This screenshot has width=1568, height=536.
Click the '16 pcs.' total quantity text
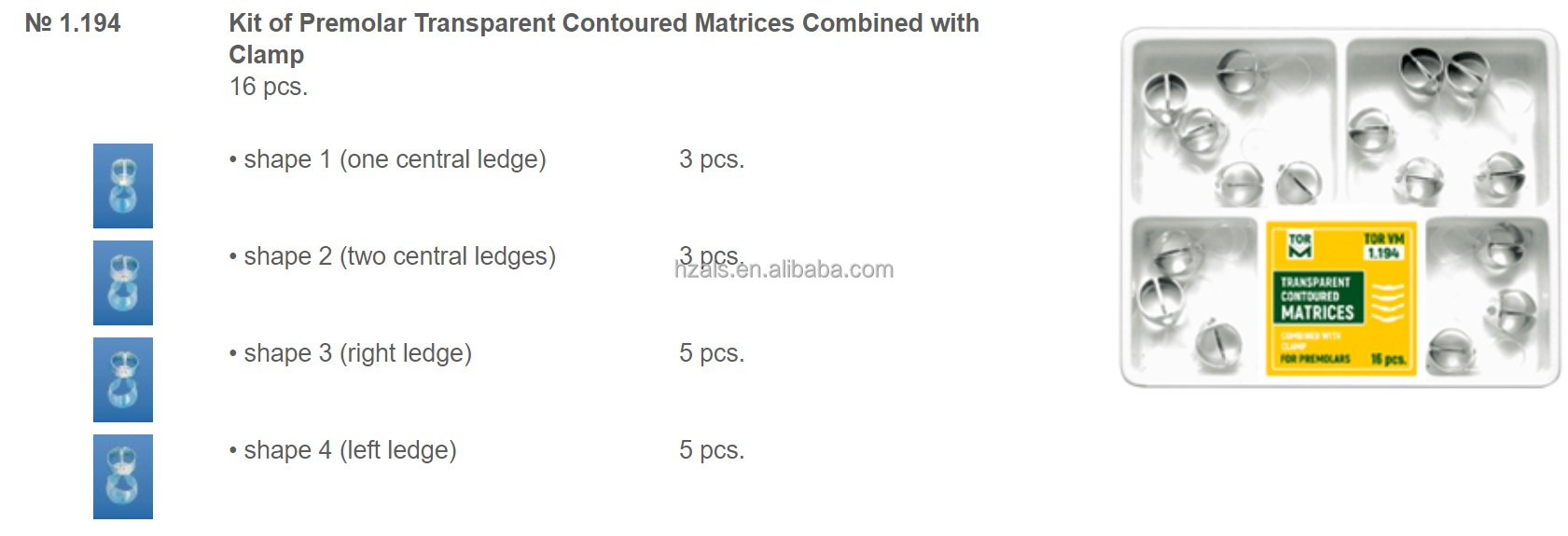click(x=269, y=87)
